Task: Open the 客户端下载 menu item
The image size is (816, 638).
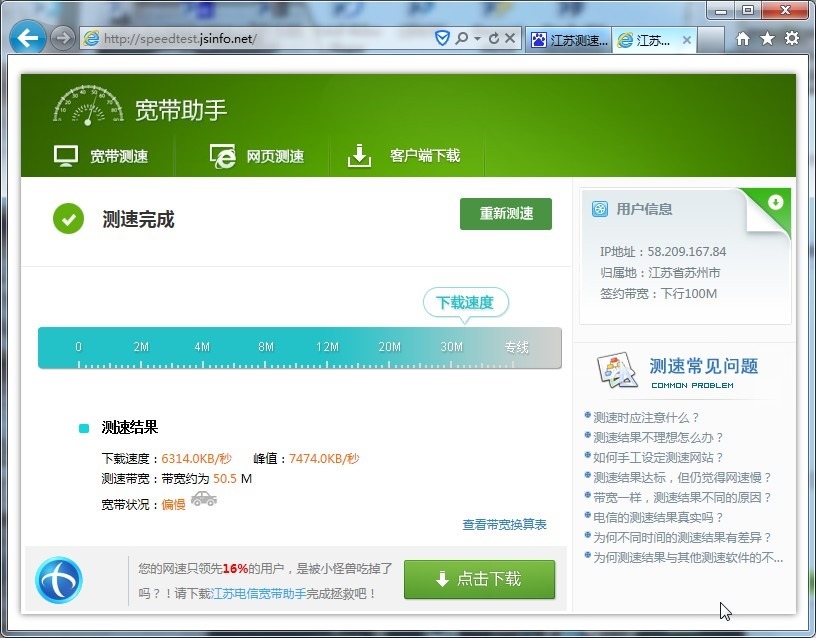Action: (x=425, y=155)
